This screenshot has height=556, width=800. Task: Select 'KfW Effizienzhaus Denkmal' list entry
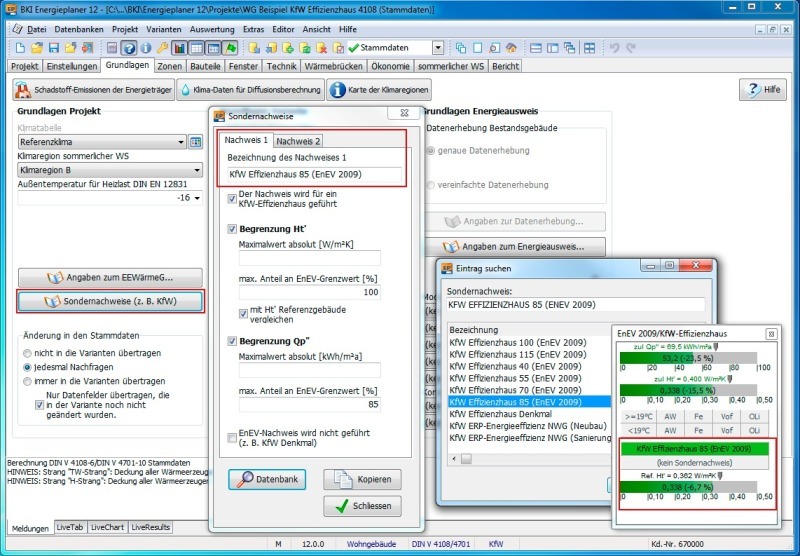pyautogui.click(x=501, y=414)
